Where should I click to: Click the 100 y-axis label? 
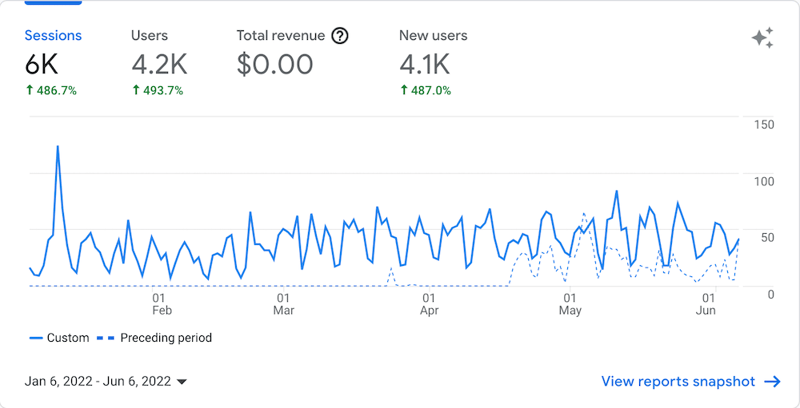pyautogui.click(x=764, y=181)
